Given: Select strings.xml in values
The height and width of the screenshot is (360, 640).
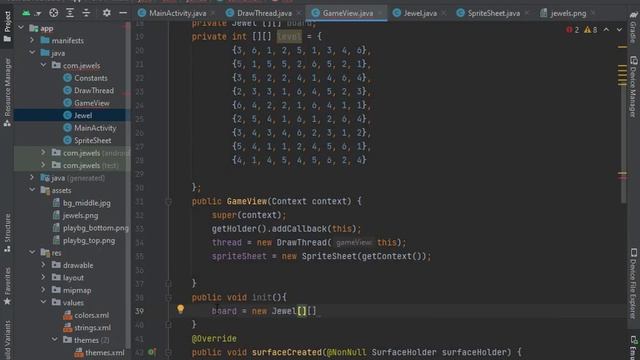Looking at the screenshot, I should coord(87,327).
